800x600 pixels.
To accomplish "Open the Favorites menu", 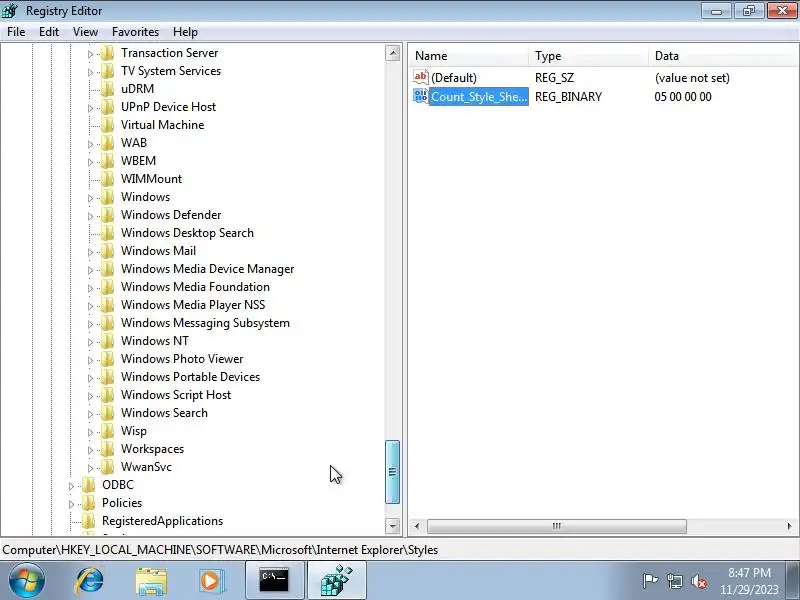I will pyautogui.click(x=135, y=32).
